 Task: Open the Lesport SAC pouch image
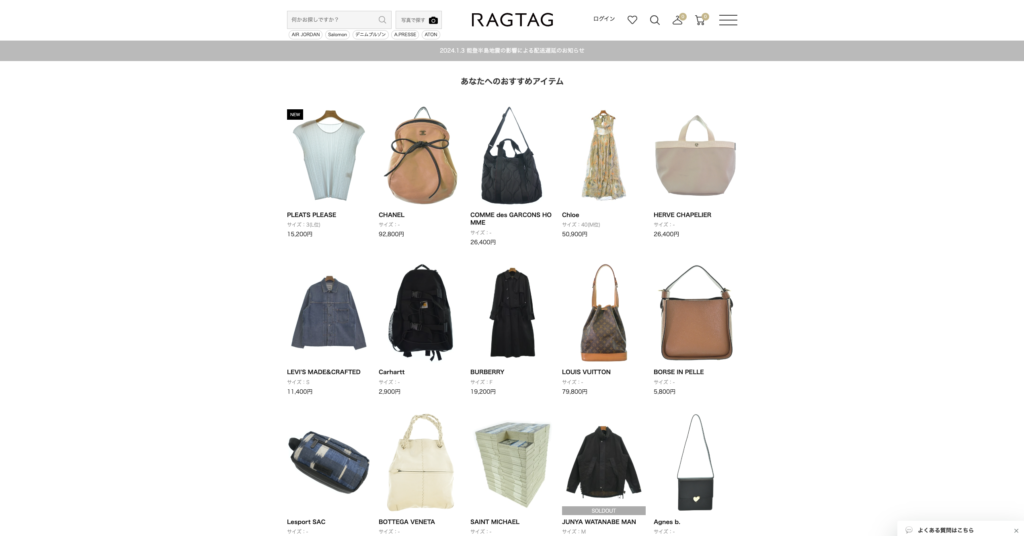pyautogui.click(x=328, y=462)
